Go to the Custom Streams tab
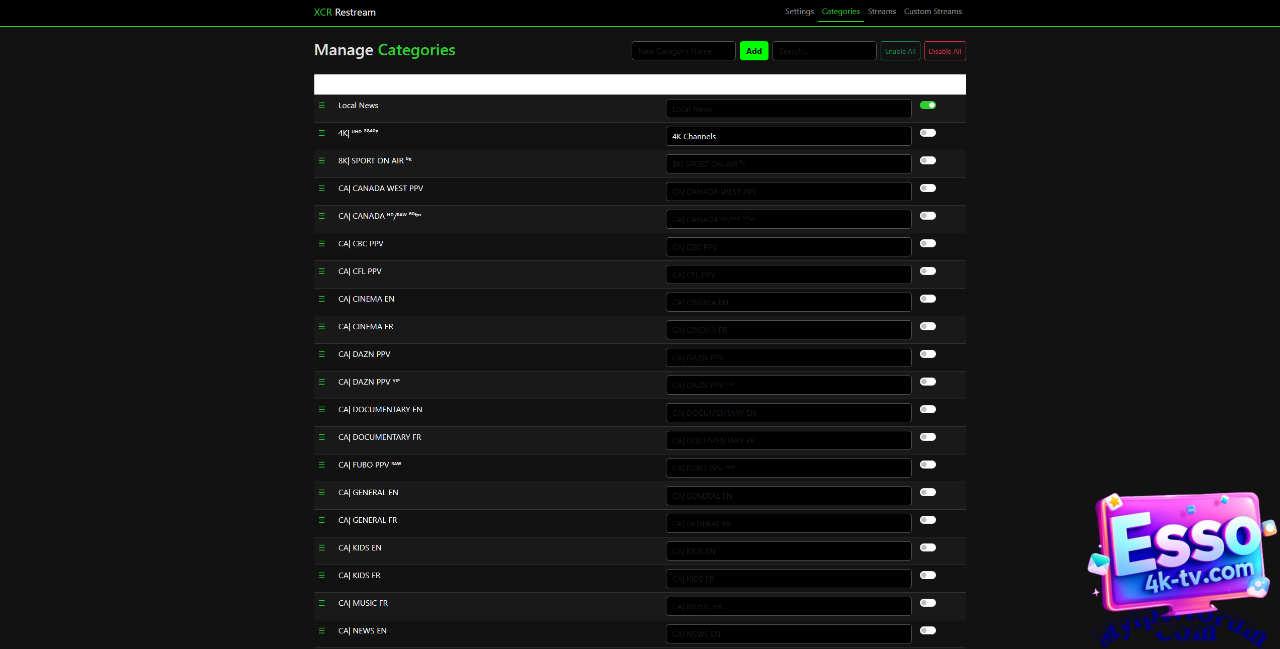The image size is (1280, 649). [932, 12]
